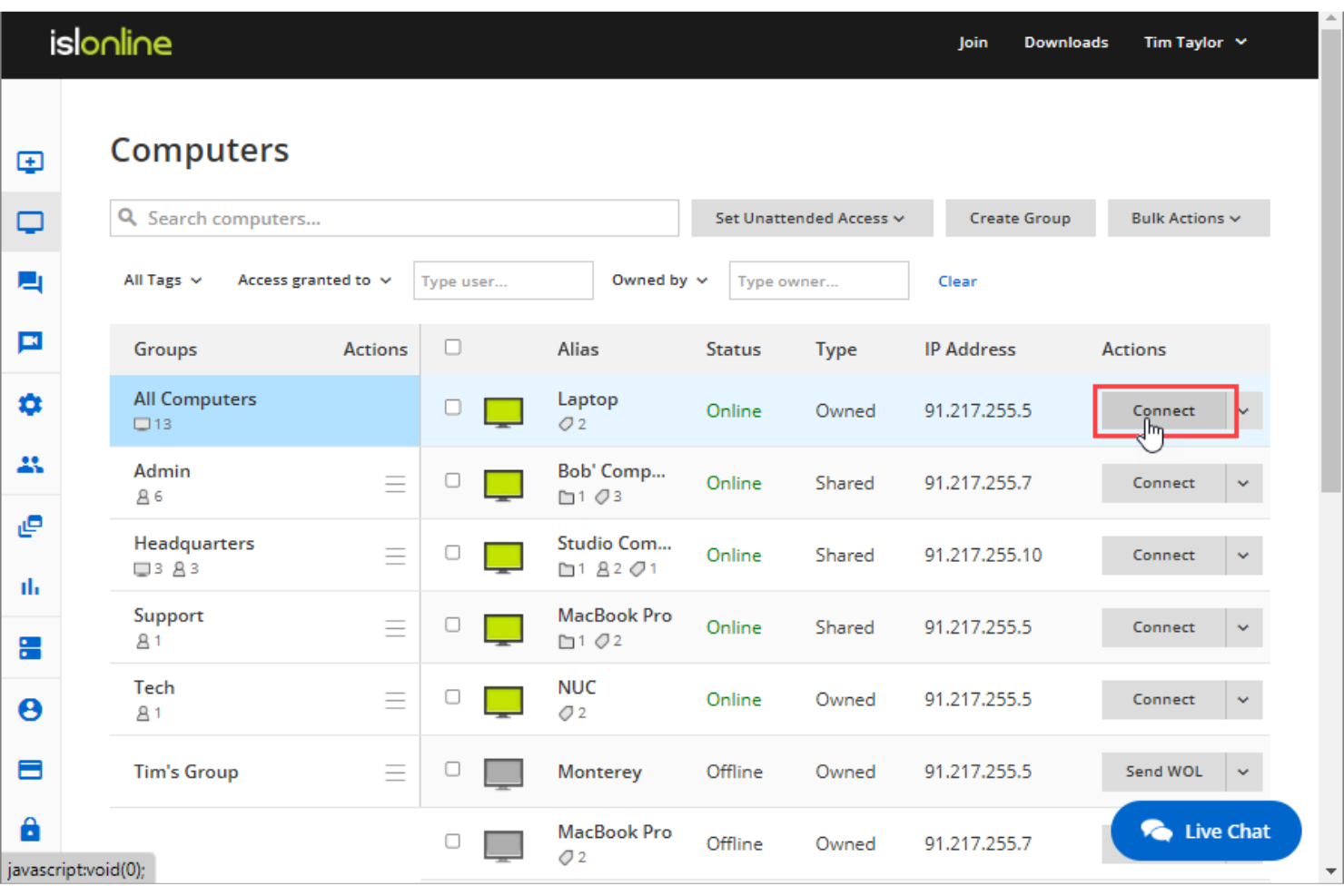Click the search magnifier icon
1344x896 pixels.
[128, 218]
